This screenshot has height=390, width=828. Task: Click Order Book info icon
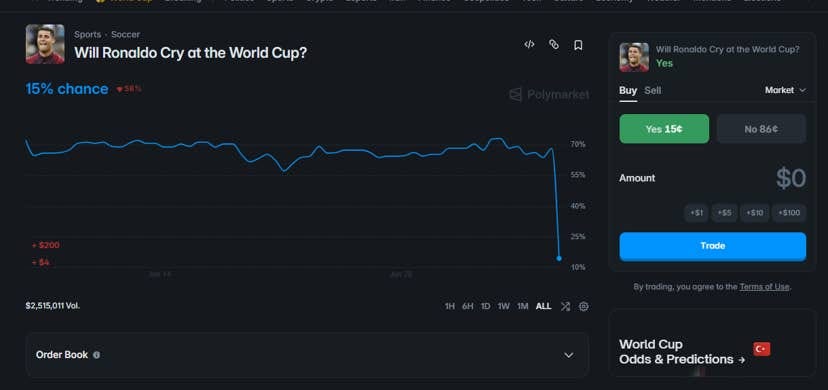click(97, 355)
